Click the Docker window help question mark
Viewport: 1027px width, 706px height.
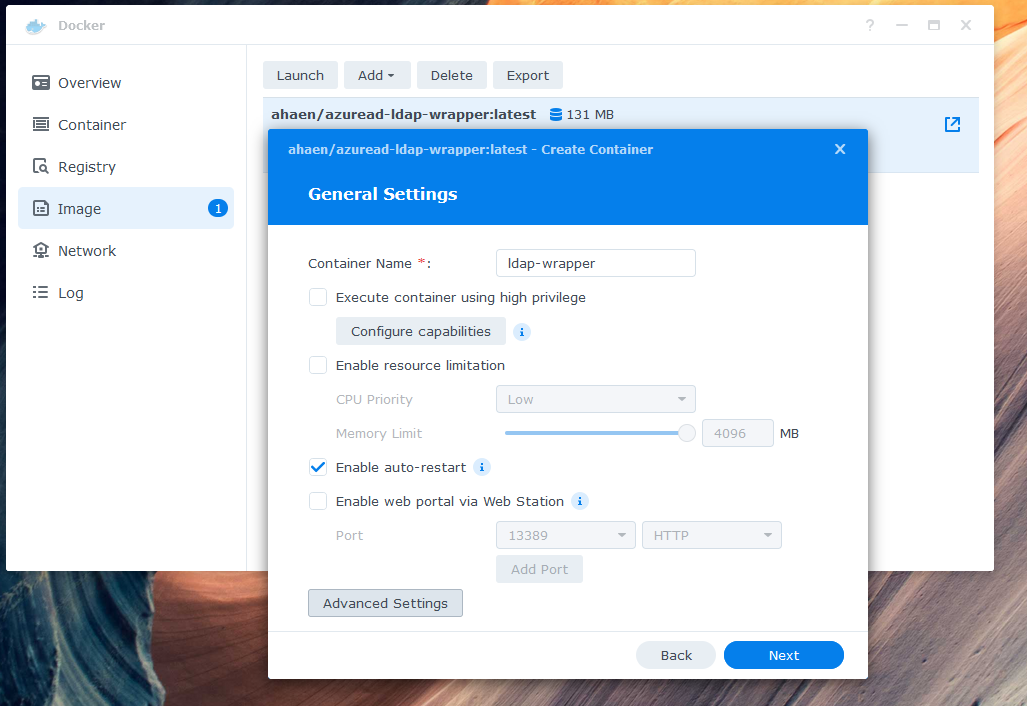(x=870, y=25)
